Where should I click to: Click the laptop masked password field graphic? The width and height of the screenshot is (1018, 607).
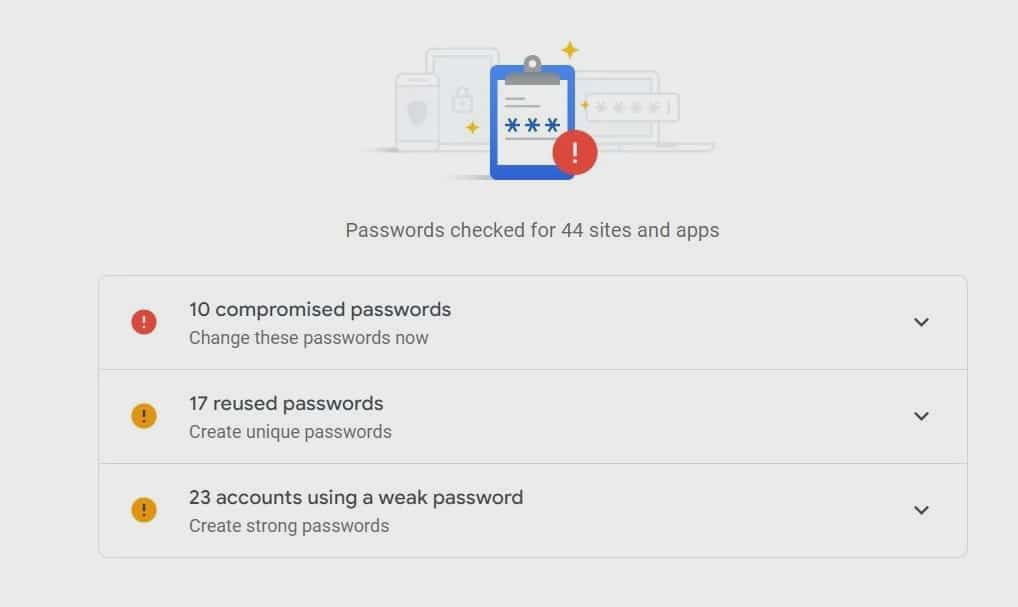633,107
